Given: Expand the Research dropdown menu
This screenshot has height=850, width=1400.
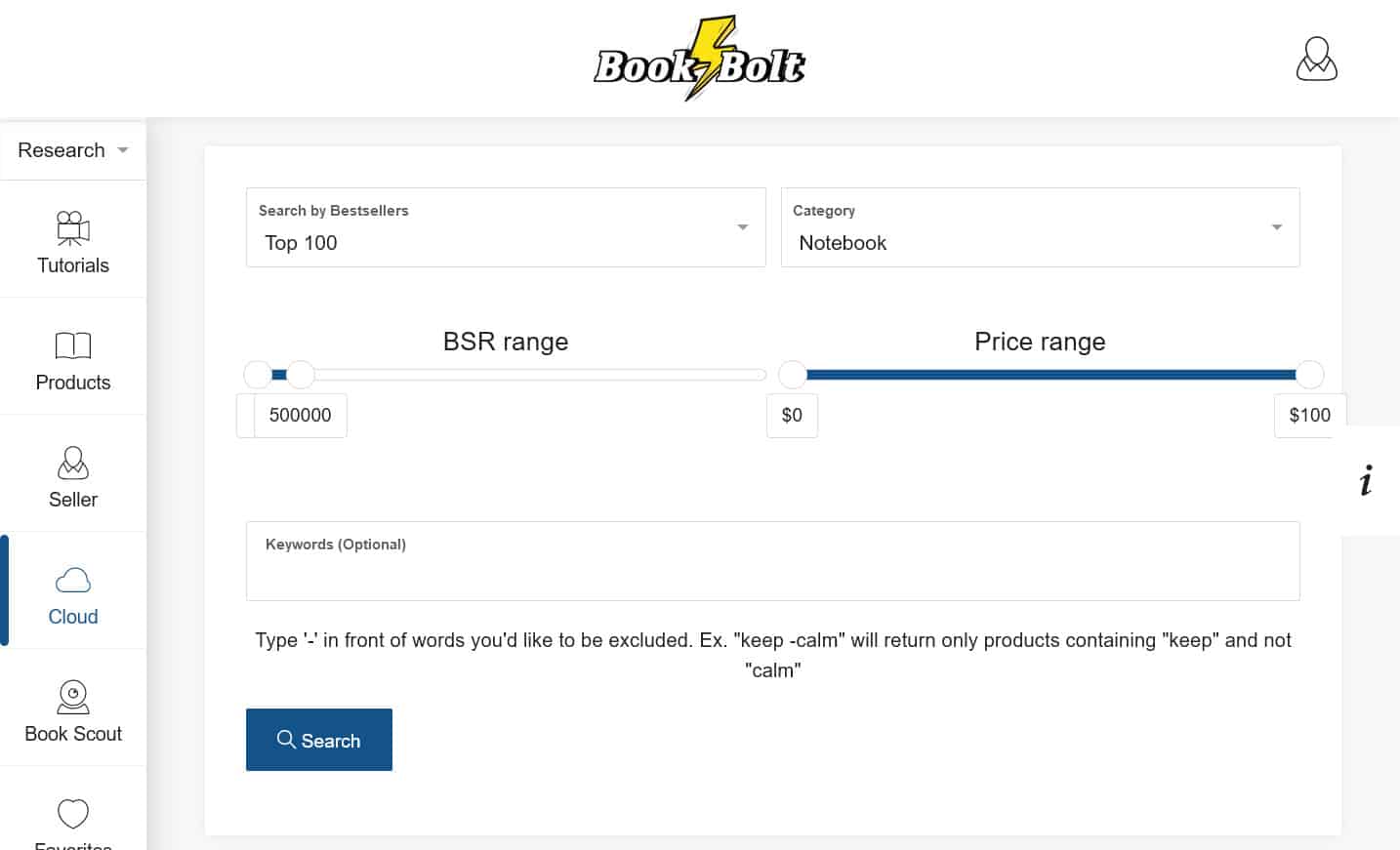Looking at the screenshot, I should click(x=73, y=150).
